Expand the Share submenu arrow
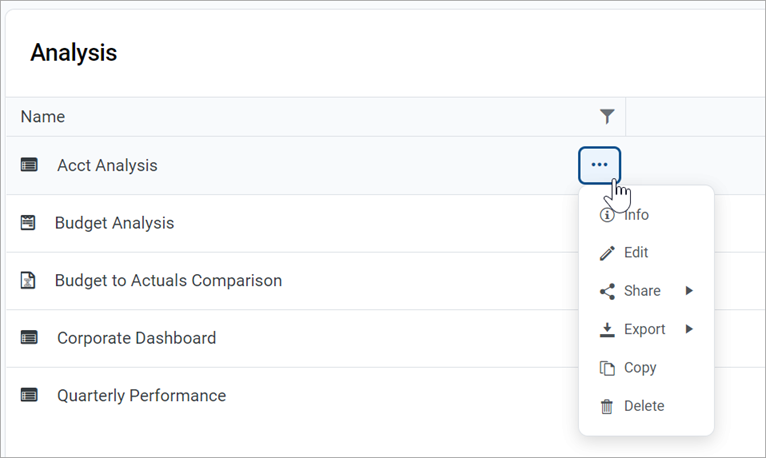The height and width of the screenshot is (458, 766). pos(689,291)
